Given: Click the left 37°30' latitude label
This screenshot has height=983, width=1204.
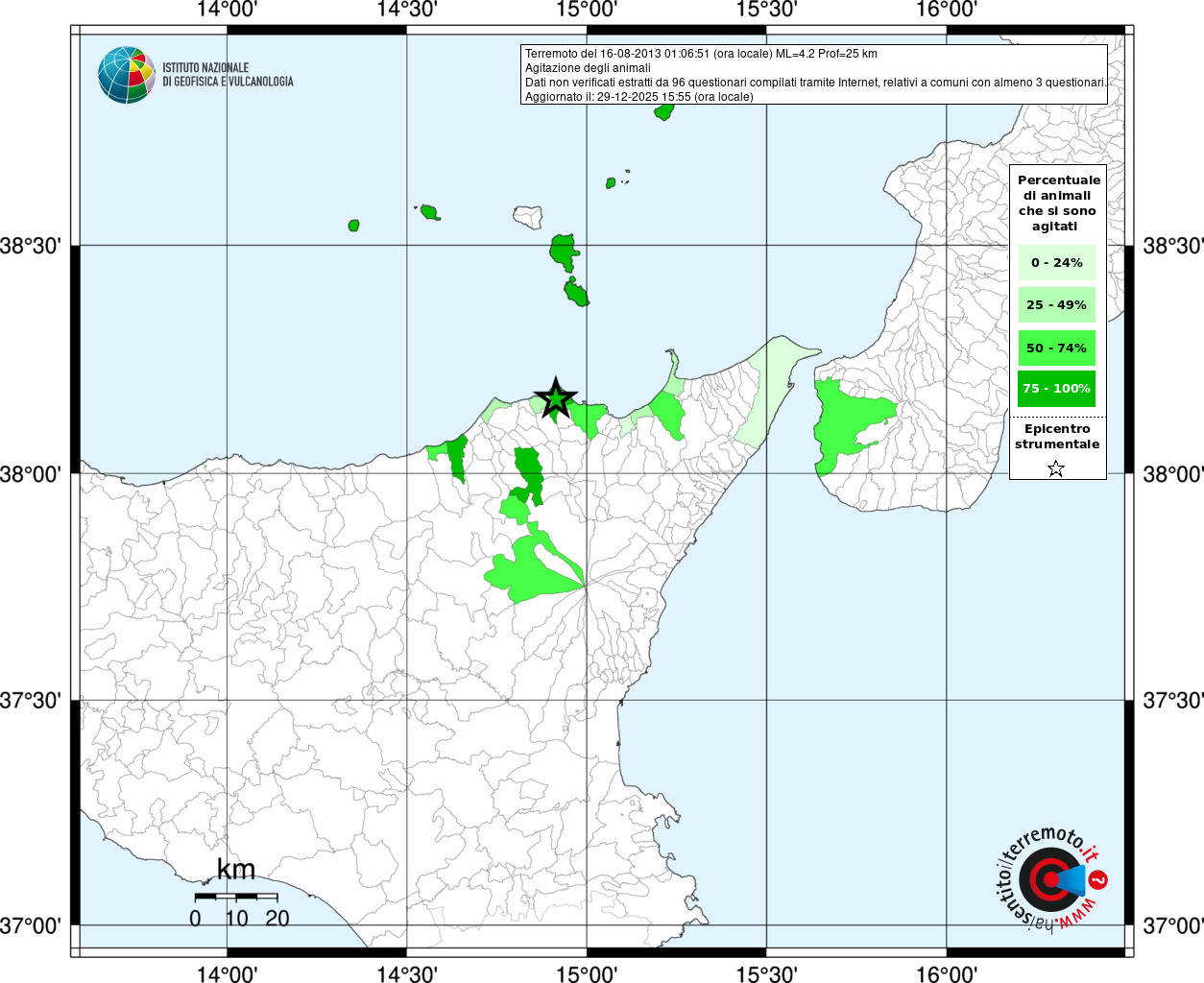Looking at the screenshot, I should [x=31, y=701].
